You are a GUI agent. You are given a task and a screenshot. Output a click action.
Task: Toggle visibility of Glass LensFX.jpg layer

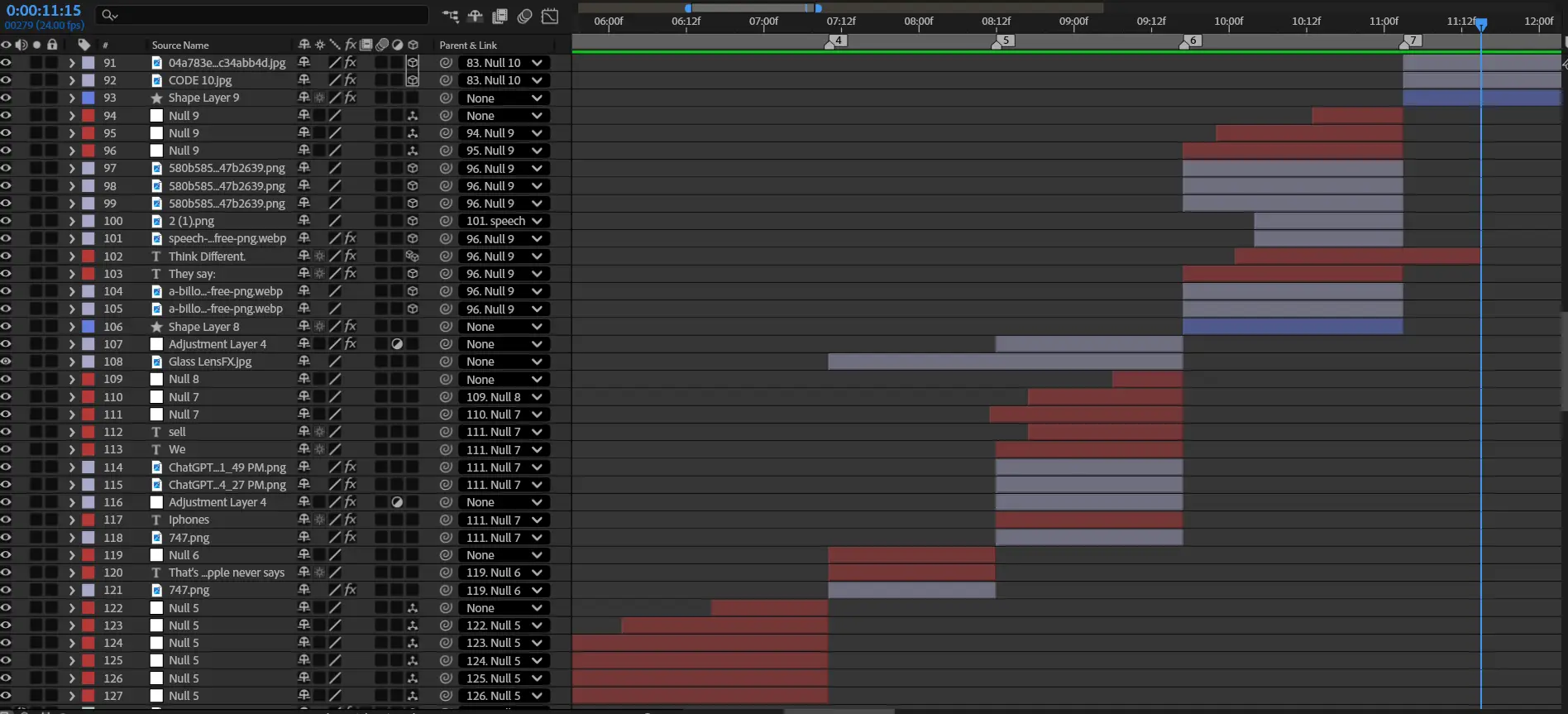[6, 362]
